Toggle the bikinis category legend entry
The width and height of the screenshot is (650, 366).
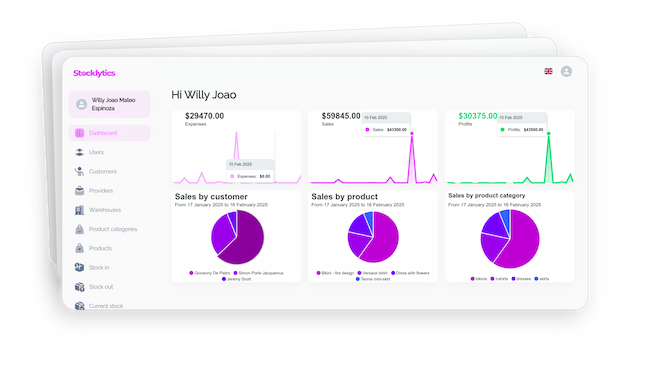(479, 279)
